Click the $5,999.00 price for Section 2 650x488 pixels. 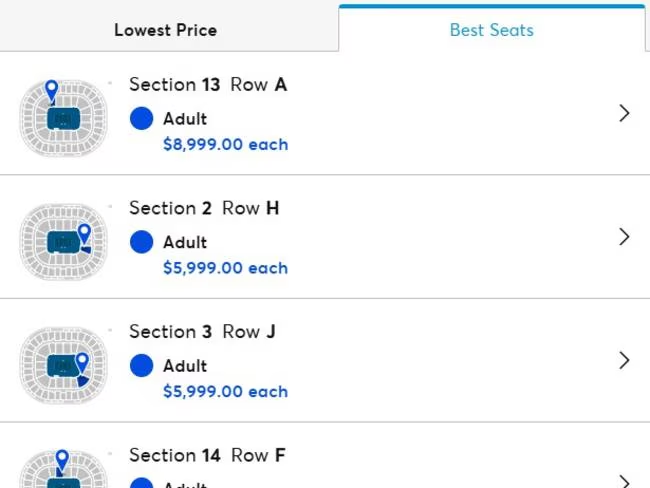(x=225, y=268)
